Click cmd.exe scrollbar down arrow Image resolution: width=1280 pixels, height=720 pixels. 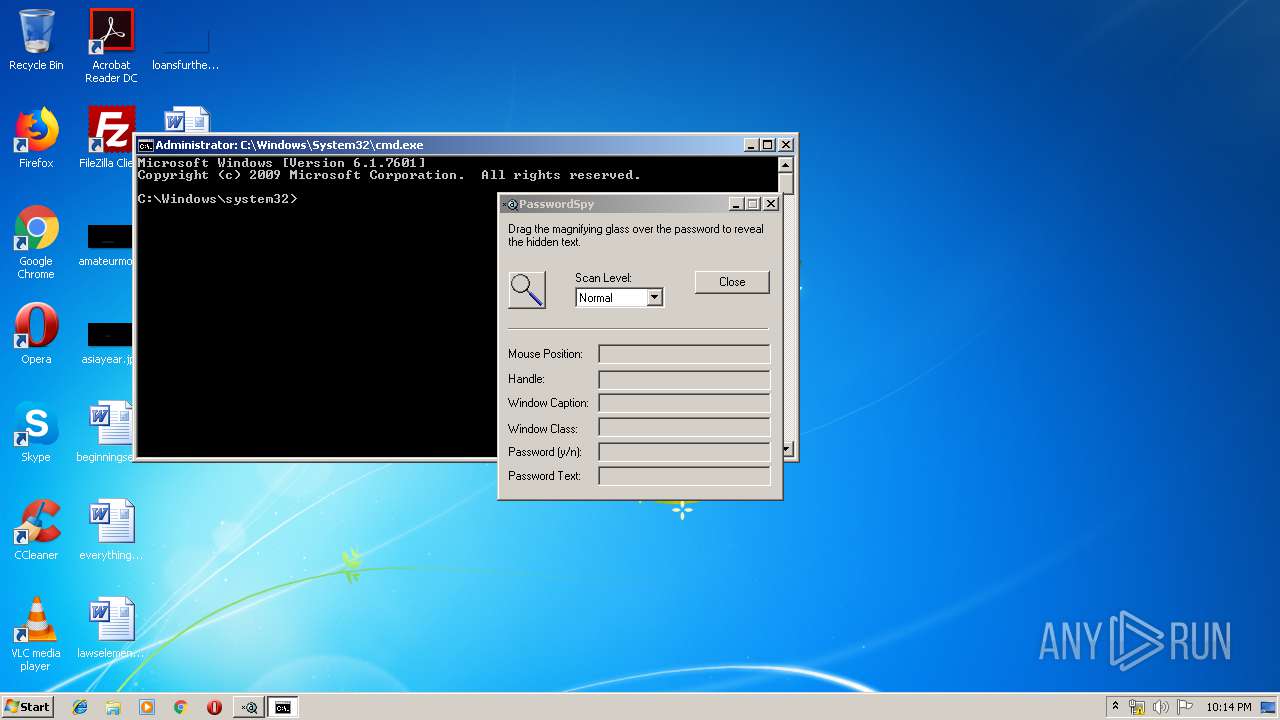[x=786, y=449]
